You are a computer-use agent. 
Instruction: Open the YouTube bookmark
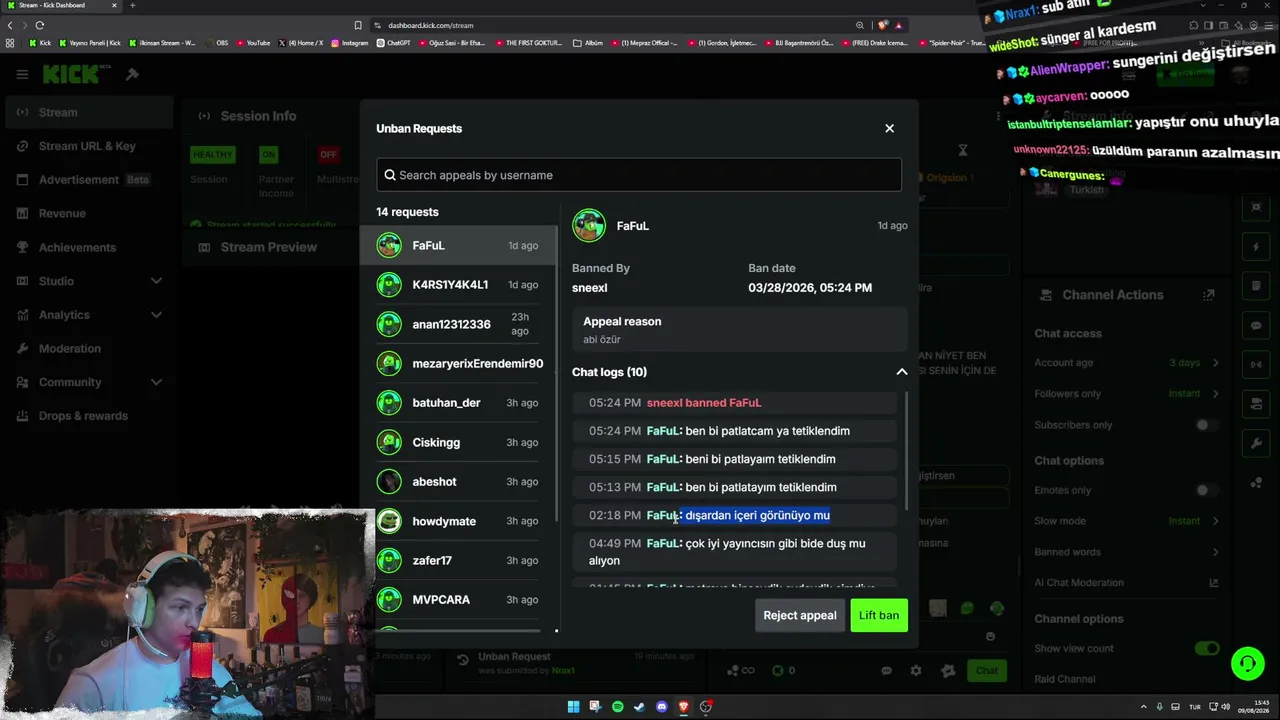coord(253,43)
